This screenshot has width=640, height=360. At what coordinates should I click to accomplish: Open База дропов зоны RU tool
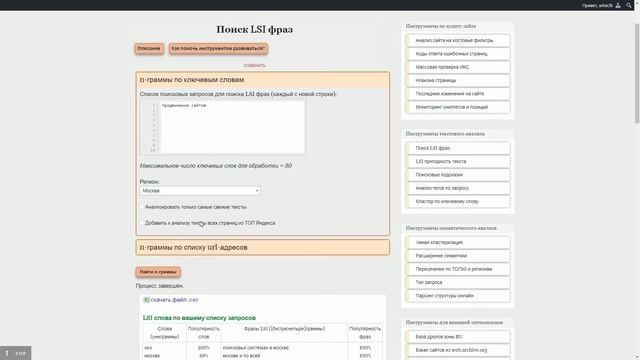point(458,337)
